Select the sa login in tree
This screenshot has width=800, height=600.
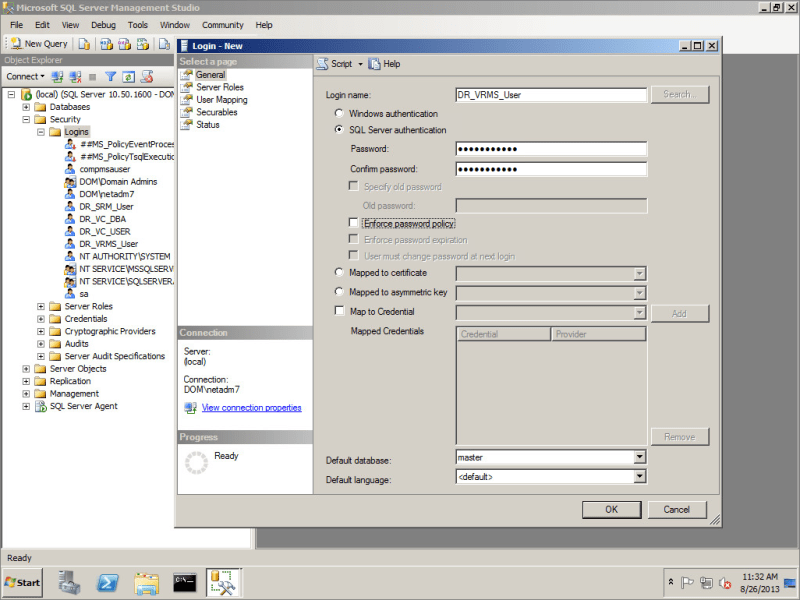pos(84,294)
